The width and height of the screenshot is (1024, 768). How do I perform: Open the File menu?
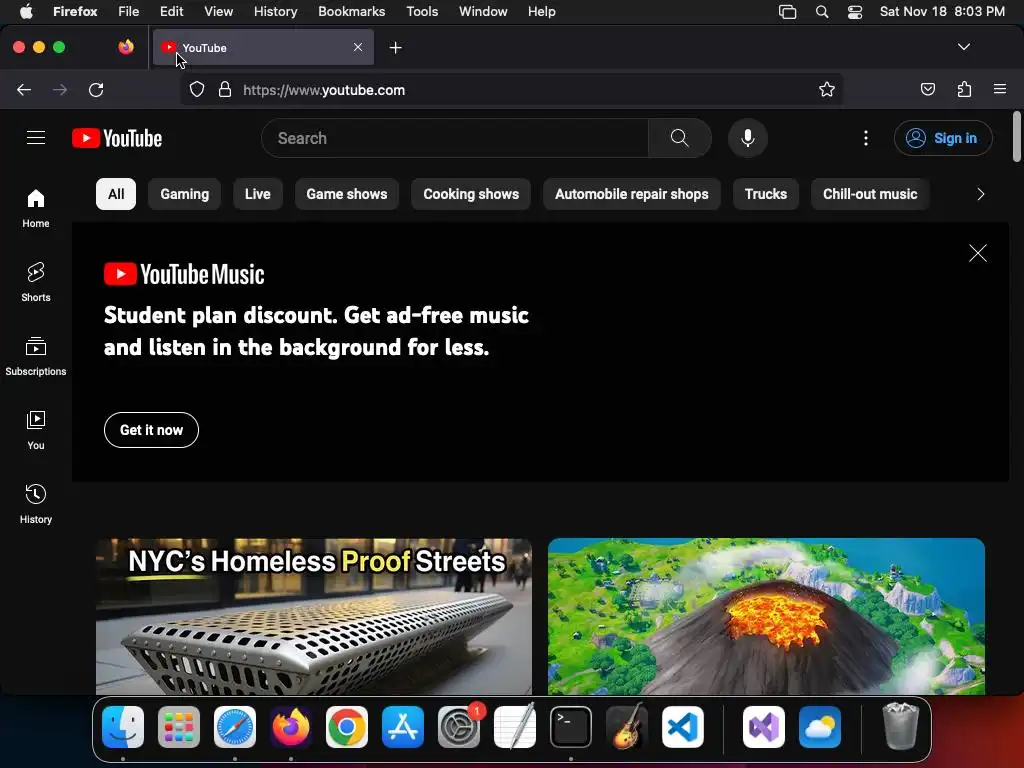point(129,11)
